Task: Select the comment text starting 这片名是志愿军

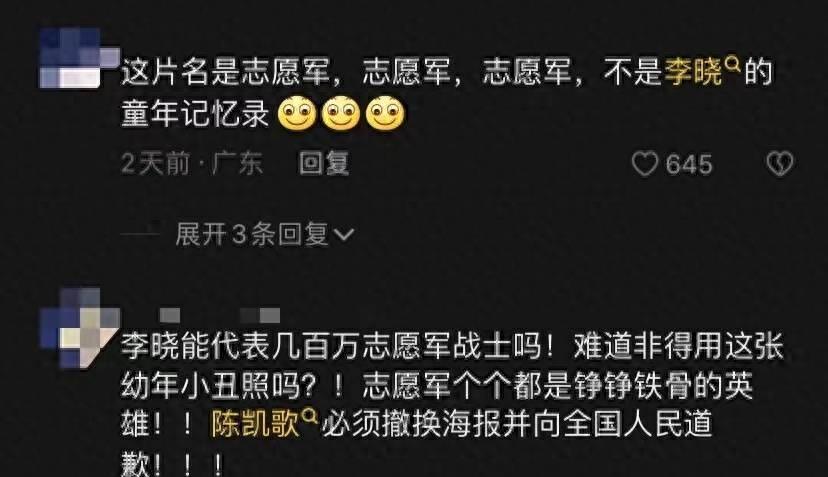Action: coord(447,92)
